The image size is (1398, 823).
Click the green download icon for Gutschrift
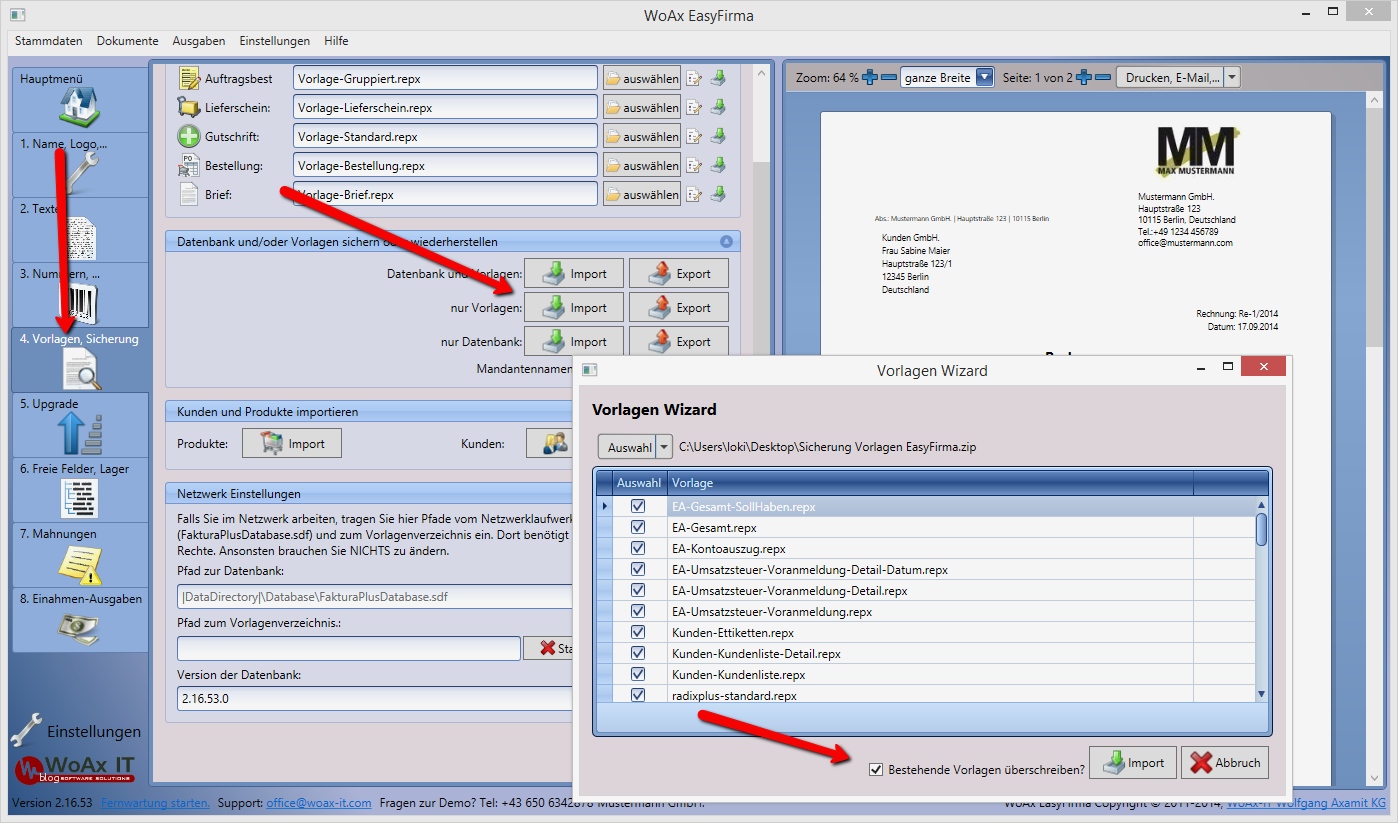click(718, 137)
